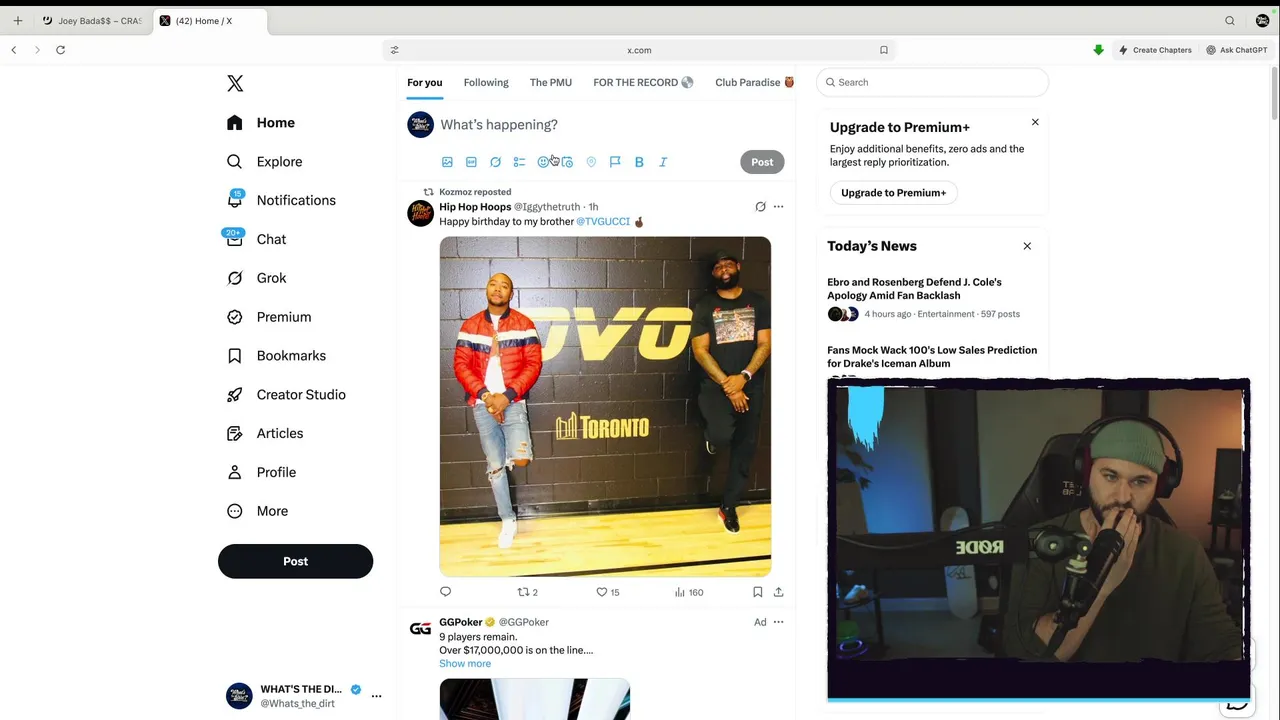Open the Home page from sidebar
The width and height of the screenshot is (1280, 720).
click(x=261, y=123)
